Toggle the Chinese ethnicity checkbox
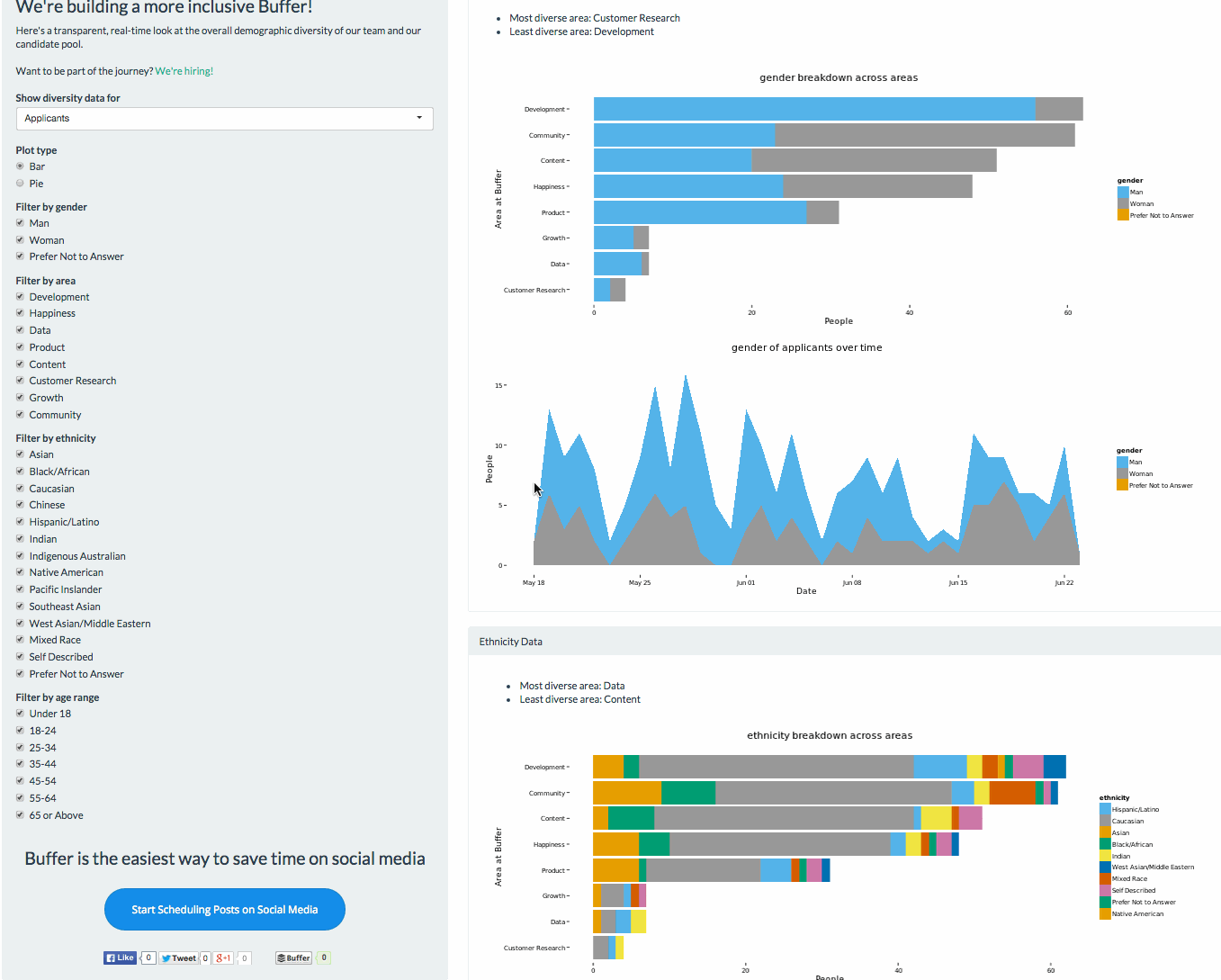The image size is (1221, 980). (x=20, y=505)
